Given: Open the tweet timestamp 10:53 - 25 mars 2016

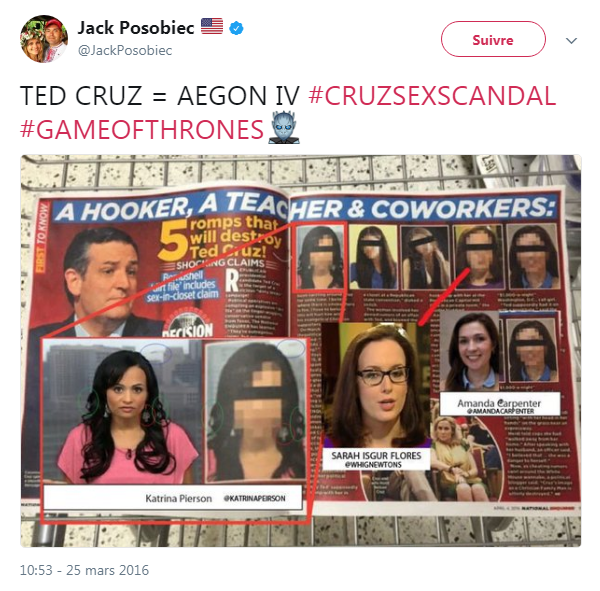Looking at the screenshot, I should pos(84,570).
